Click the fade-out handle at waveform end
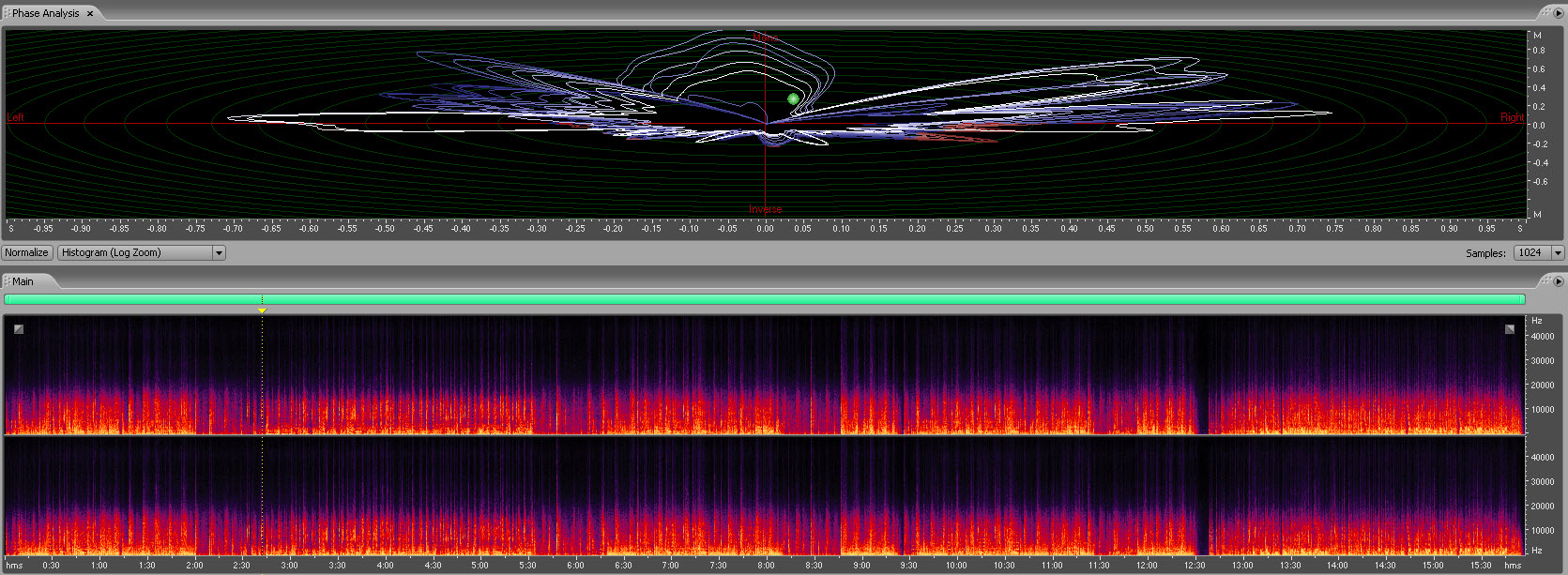This screenshot has width=1568, height=575. click(1509, 329)
